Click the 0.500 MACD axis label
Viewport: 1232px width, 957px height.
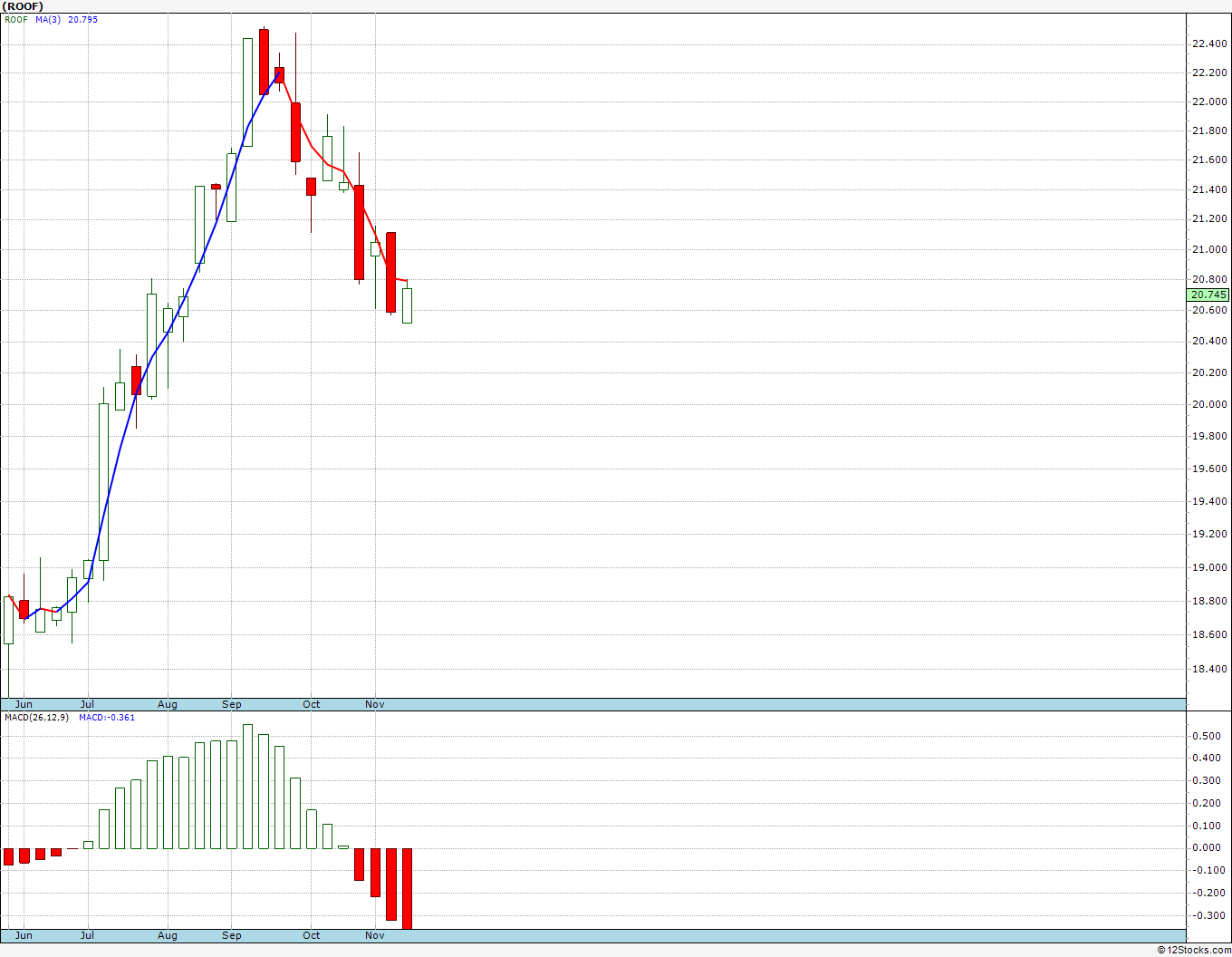[1206, 736]
